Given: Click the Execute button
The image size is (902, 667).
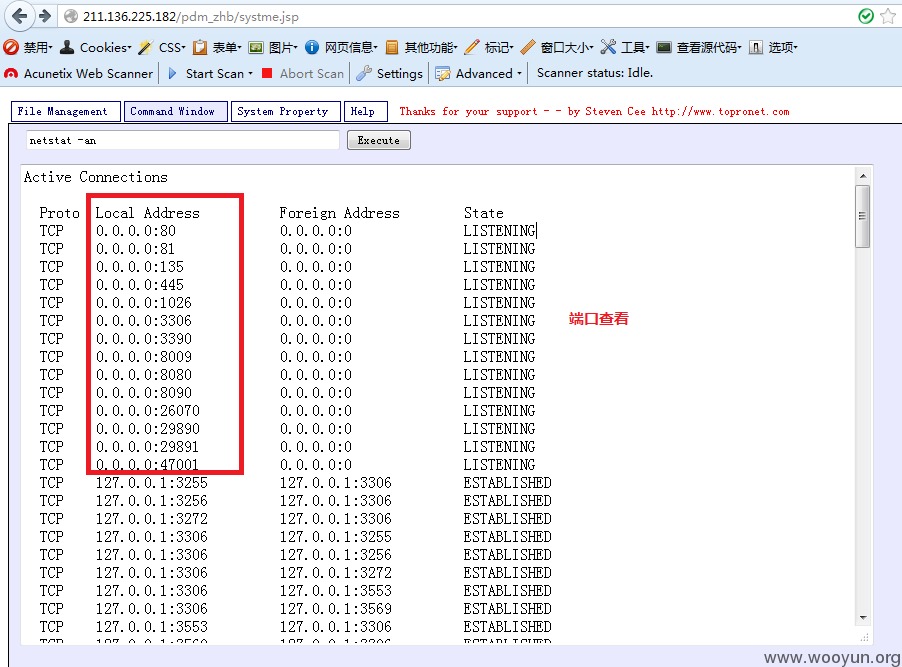Looking at the screenshot, I should pos(379,140).
